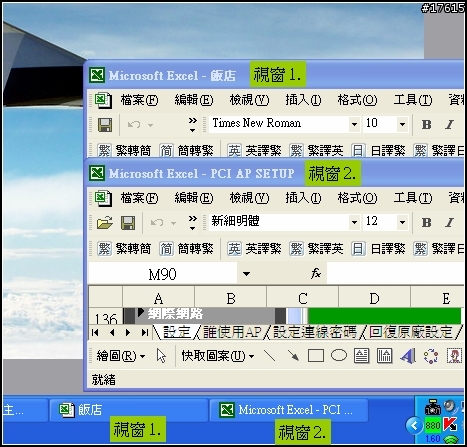Open the font name dropdown showing Times New Roman
Viewport: 467px width, 447px height.
click(354, 124)
